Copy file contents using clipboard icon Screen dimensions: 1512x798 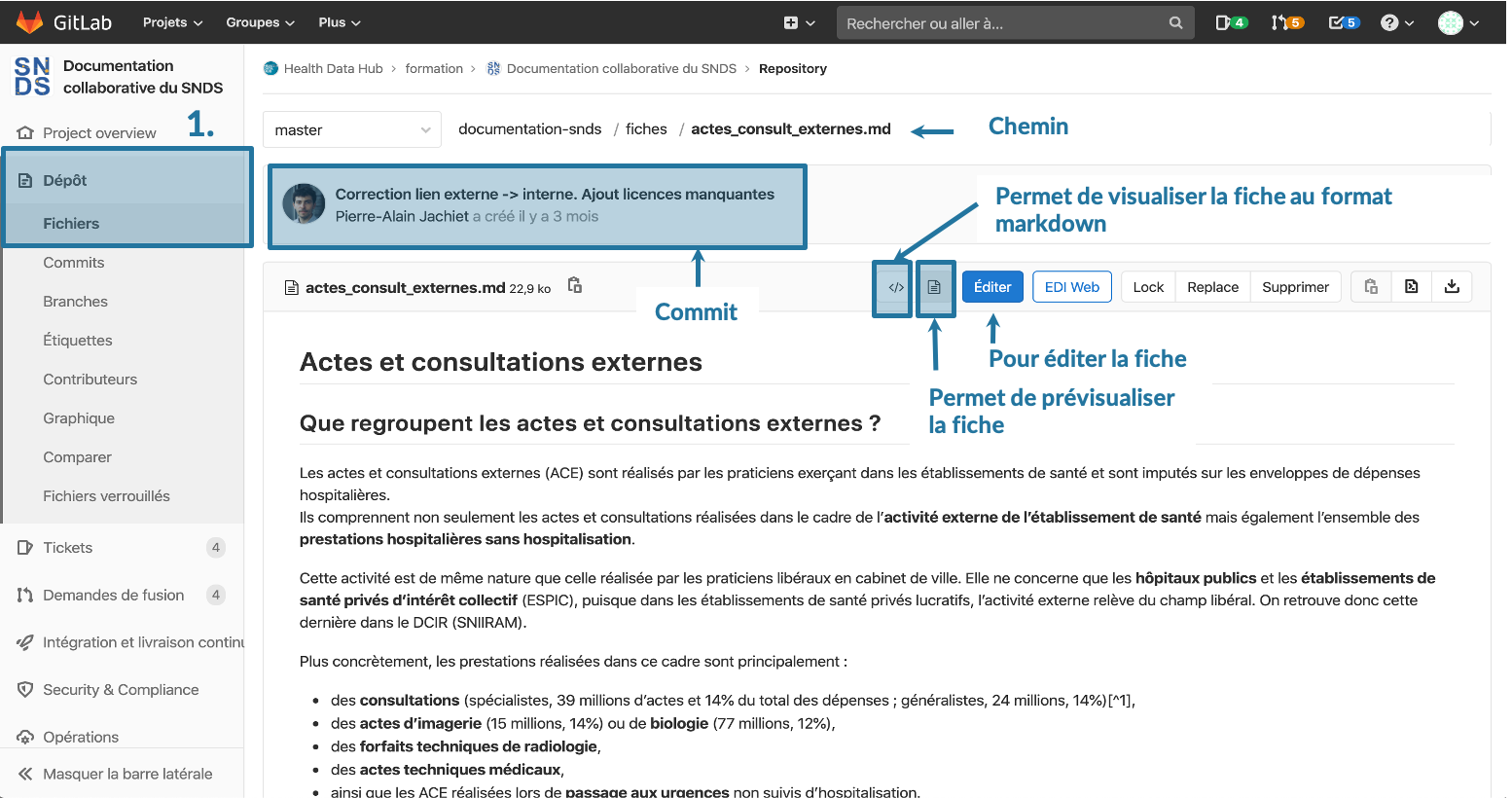tap(1371, 287)
